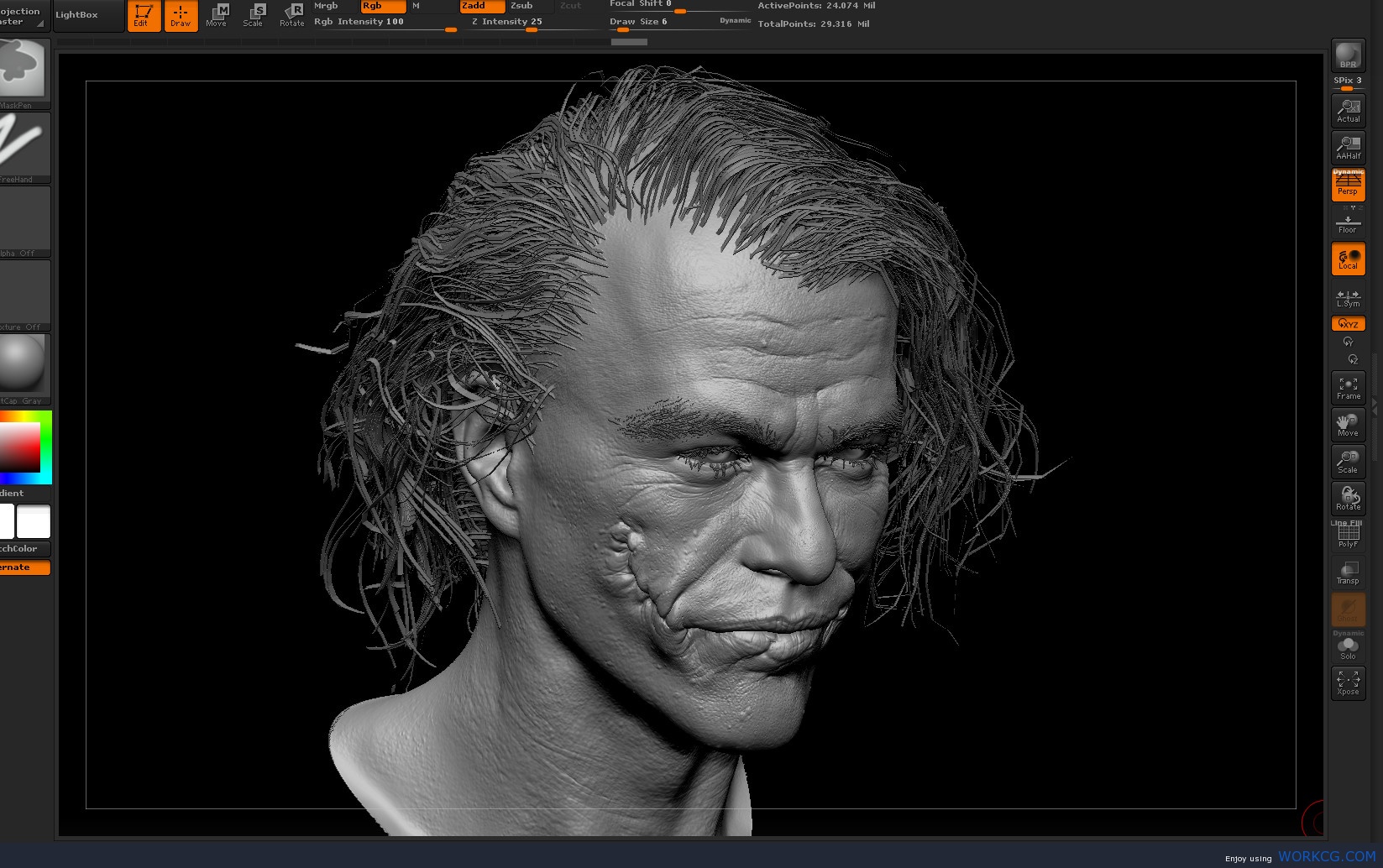
Task: Toggle PolyF polyframe display
Action: (x=1348, y=536)
